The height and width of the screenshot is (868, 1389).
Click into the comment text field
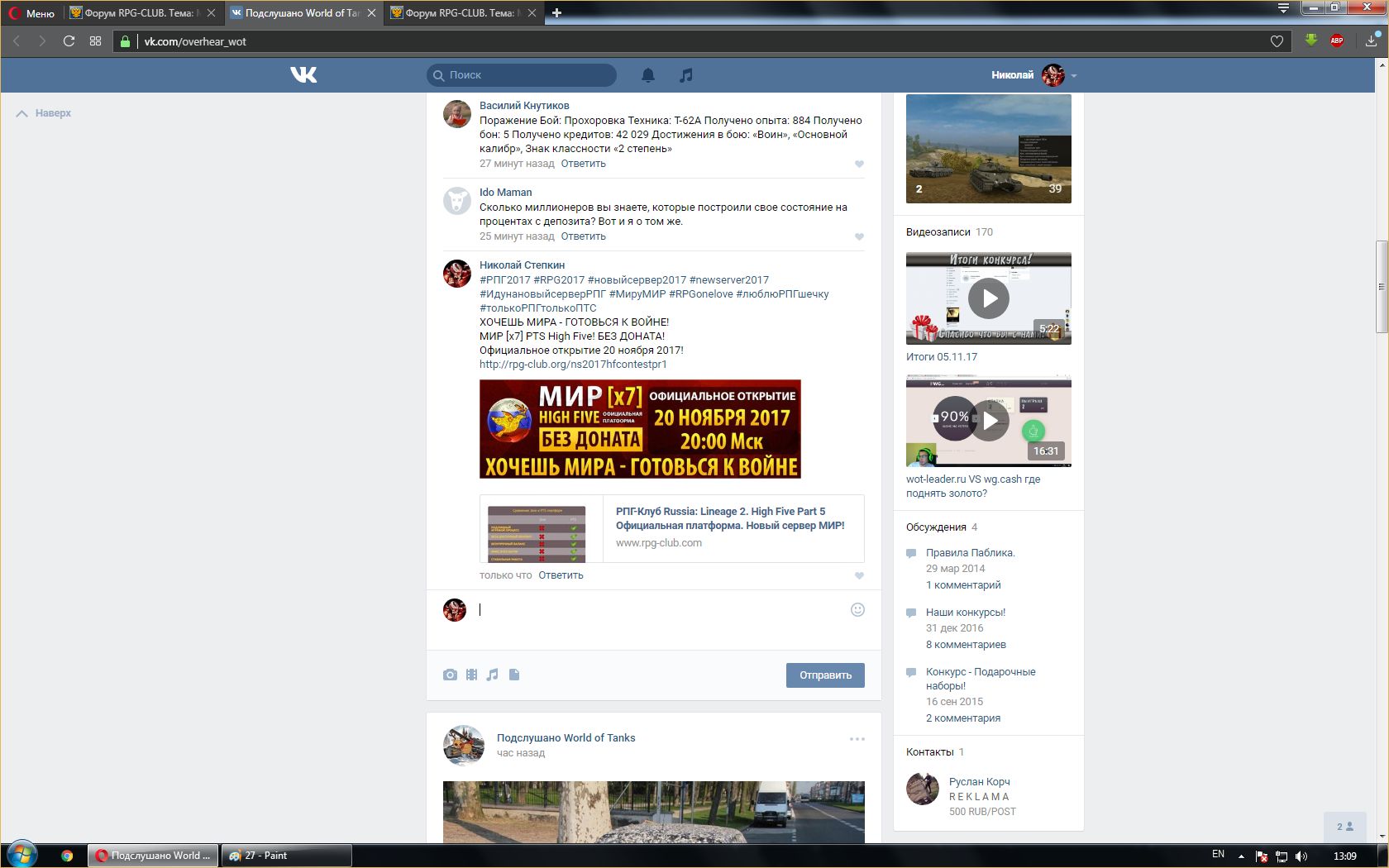pos(661,610)
